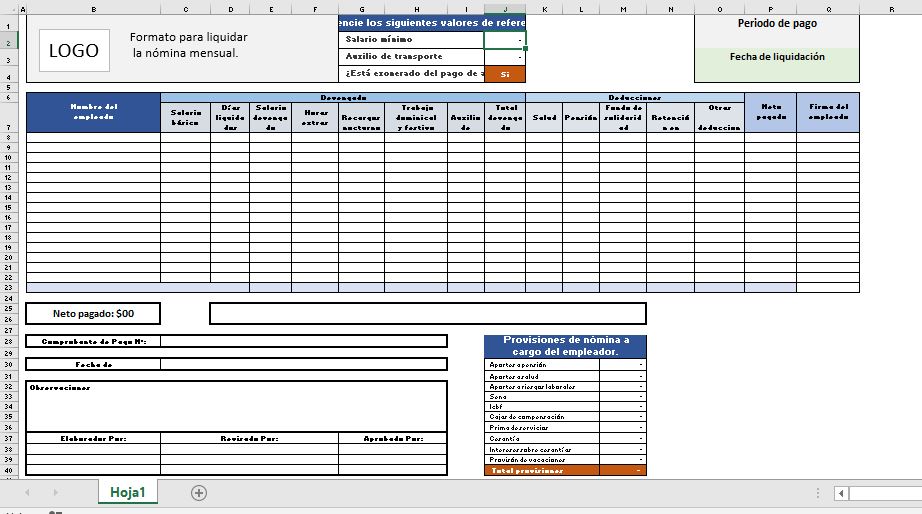922x514 pixels.
Task: Click the 'Otras deducciones' column header
Action: [719, 118]
